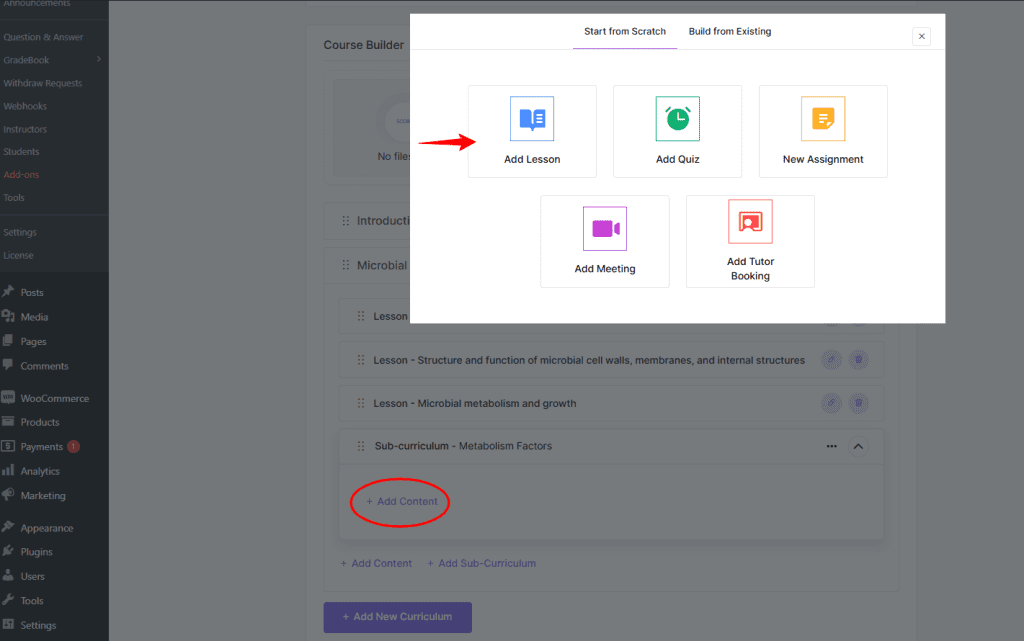Select the New Assignment note icon
Screen dimensions: 1024x641
tap(823, 119)
